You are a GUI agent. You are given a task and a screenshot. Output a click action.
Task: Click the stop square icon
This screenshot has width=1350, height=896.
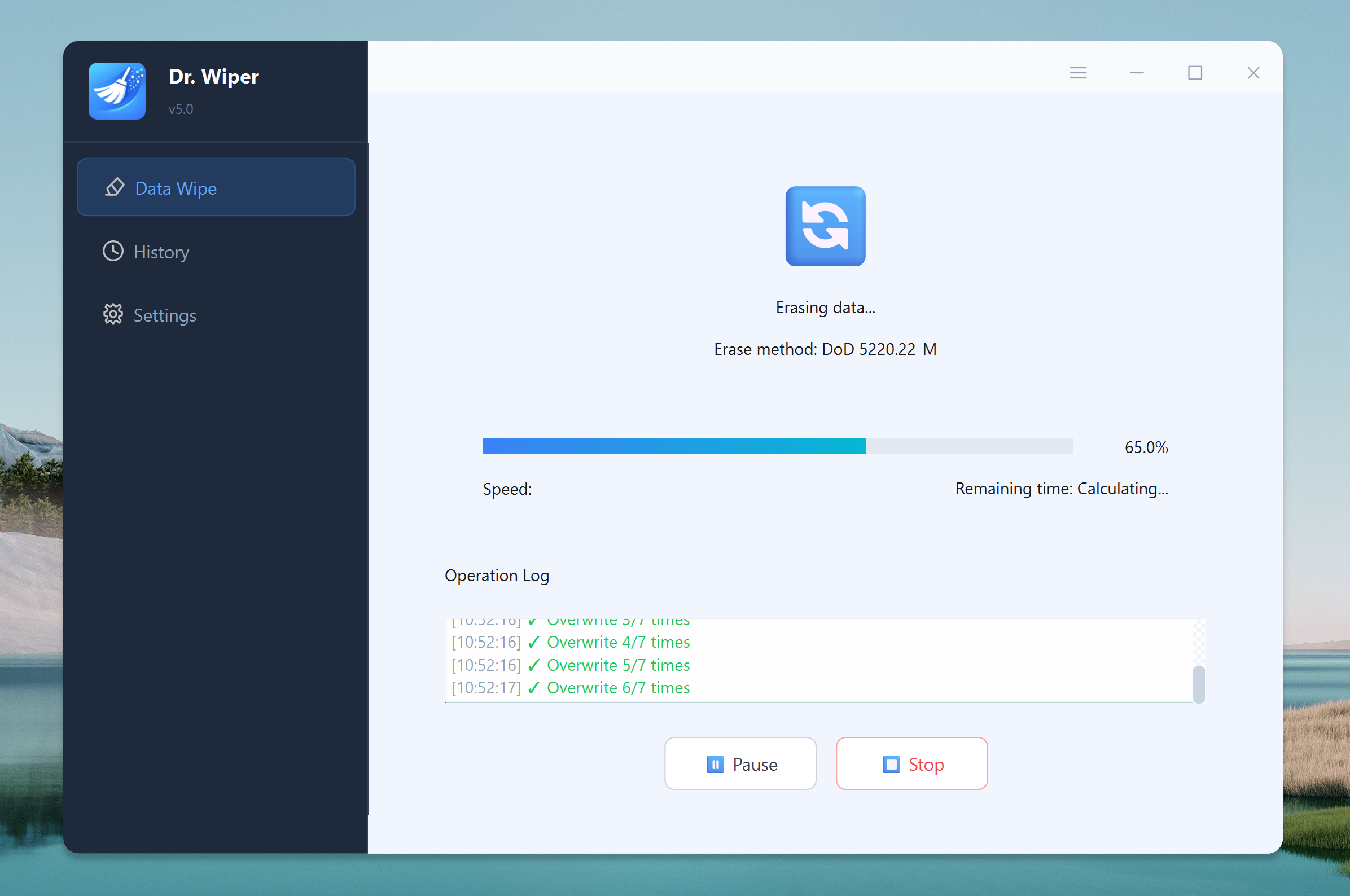891,764
